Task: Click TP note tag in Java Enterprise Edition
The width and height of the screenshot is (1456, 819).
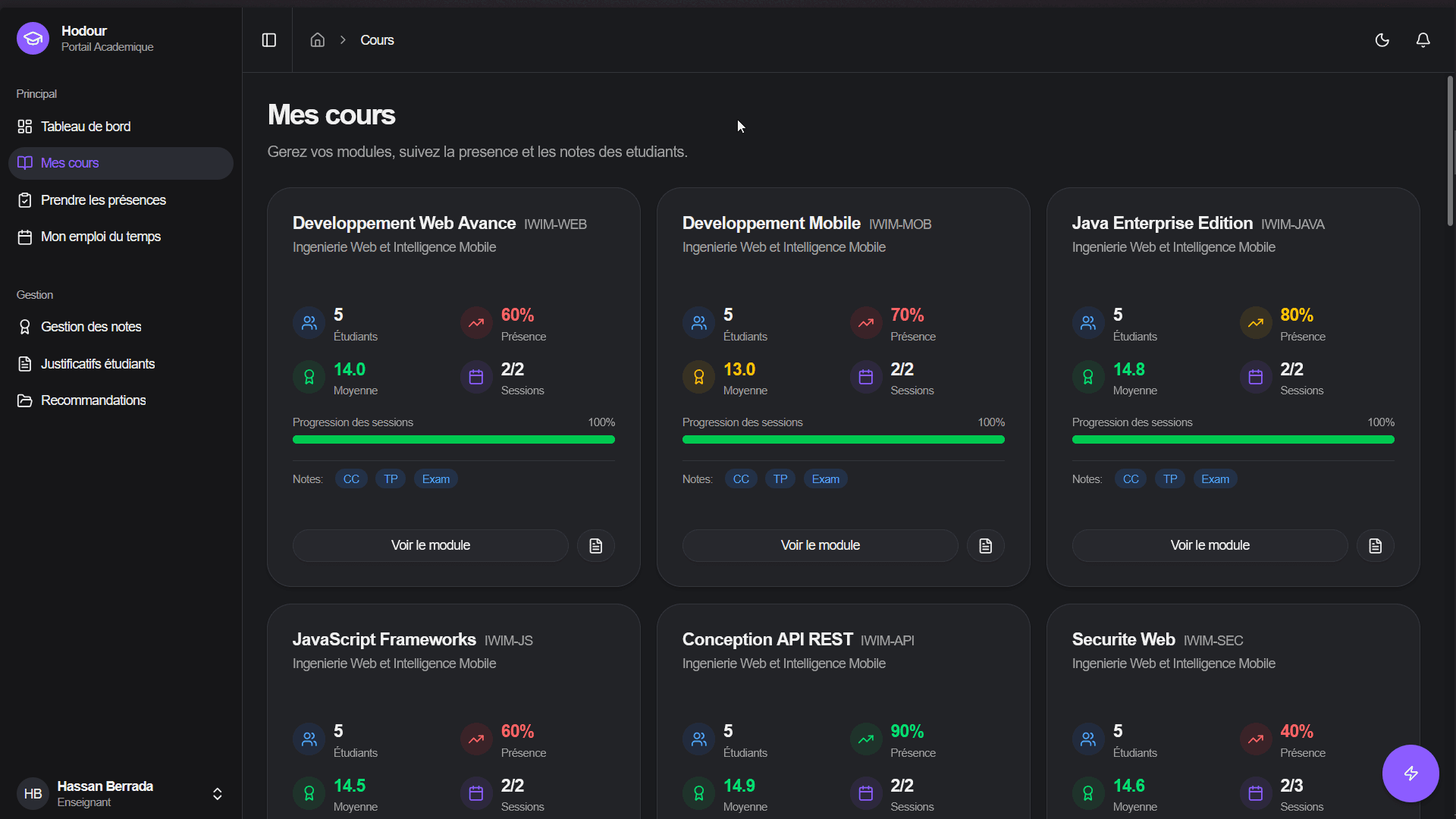Action: point(1170,479)
